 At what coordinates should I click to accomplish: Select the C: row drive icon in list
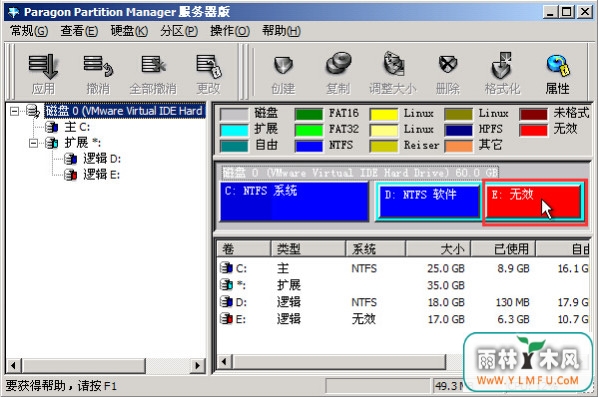click(227, 268)
